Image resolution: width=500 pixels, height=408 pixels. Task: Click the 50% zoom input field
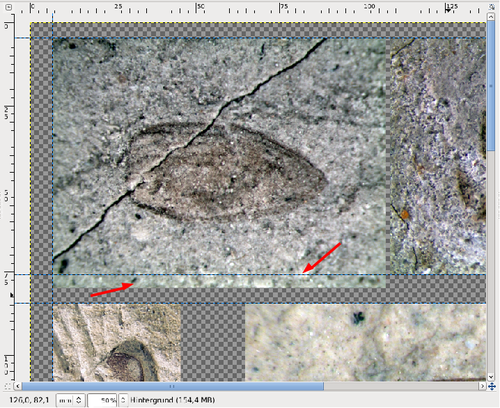(102, 400)
